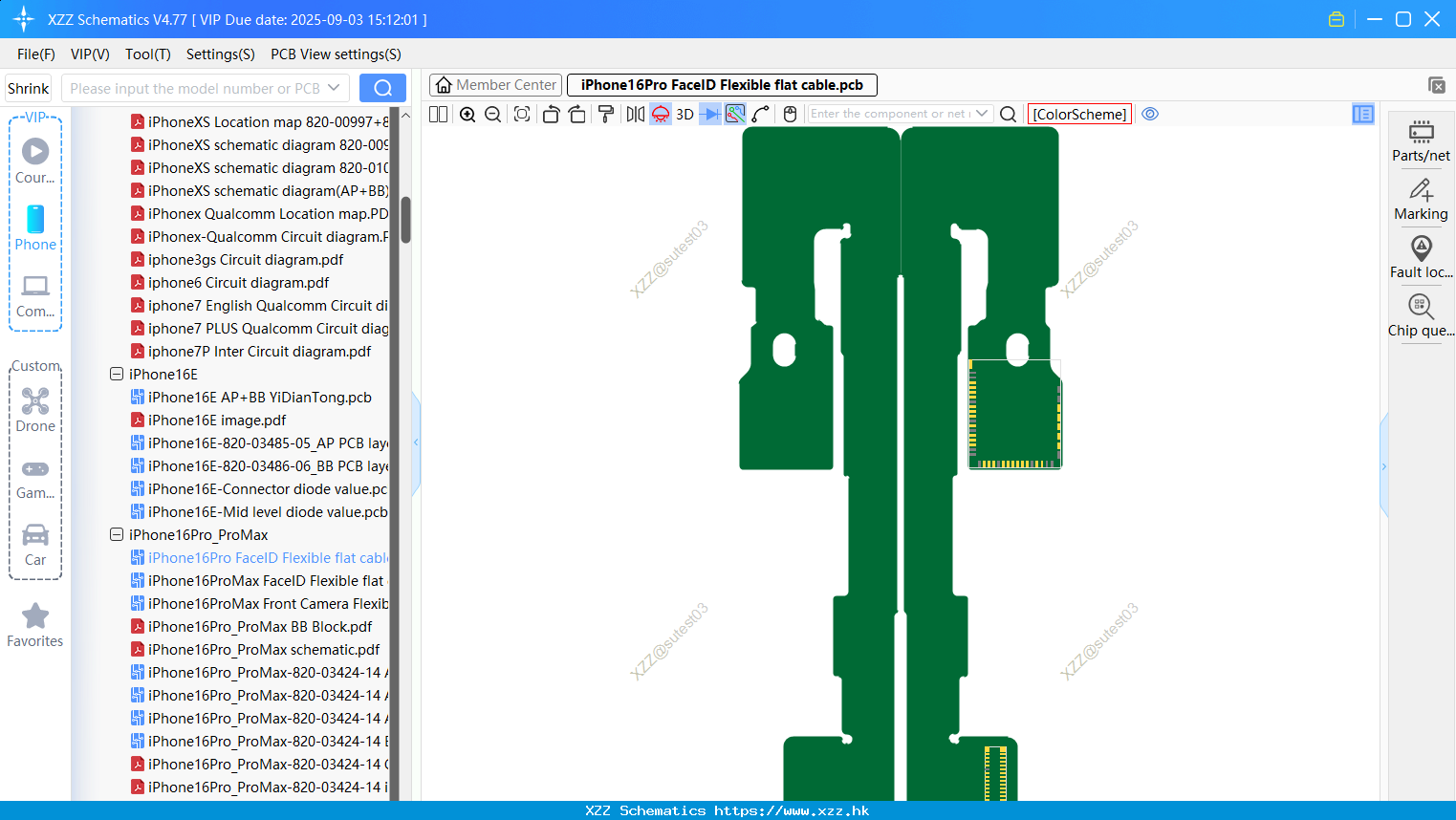Click the zoom out magnifier icon
Viewport: 1456px width, 820px height.
pos(492,114)
